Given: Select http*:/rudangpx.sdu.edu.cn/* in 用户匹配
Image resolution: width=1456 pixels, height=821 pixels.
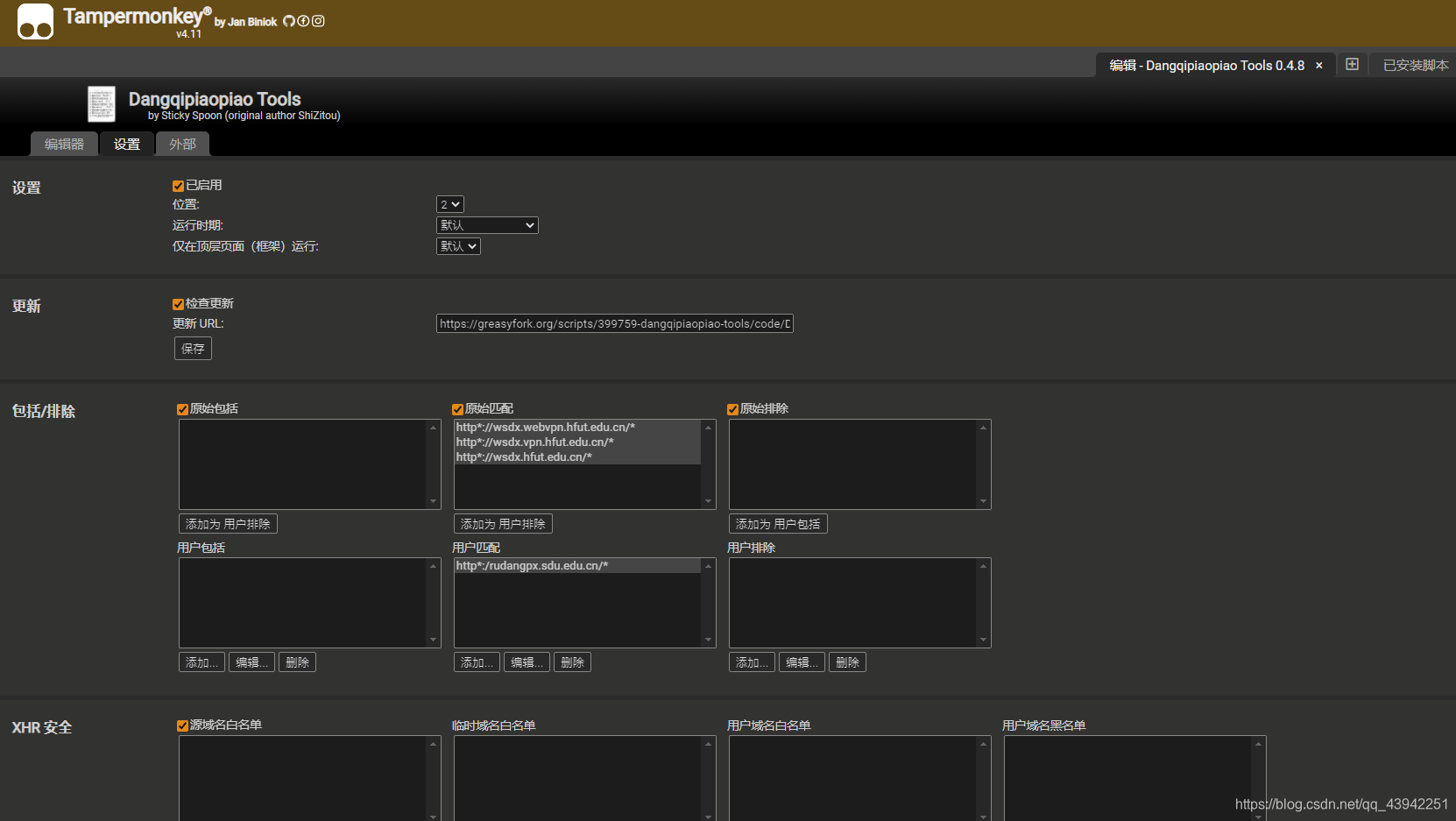Looking at the screenshot, I should click(577, 566).
